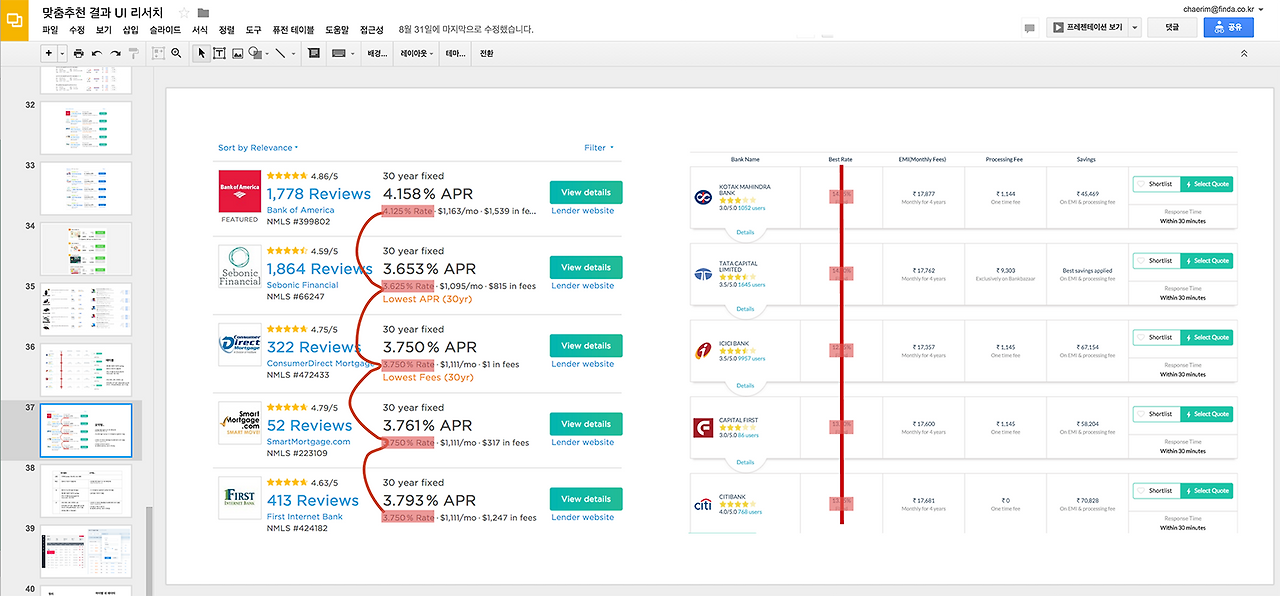
Task: Collapse the toolbar with the double chevron
Action: (1244, 53)
